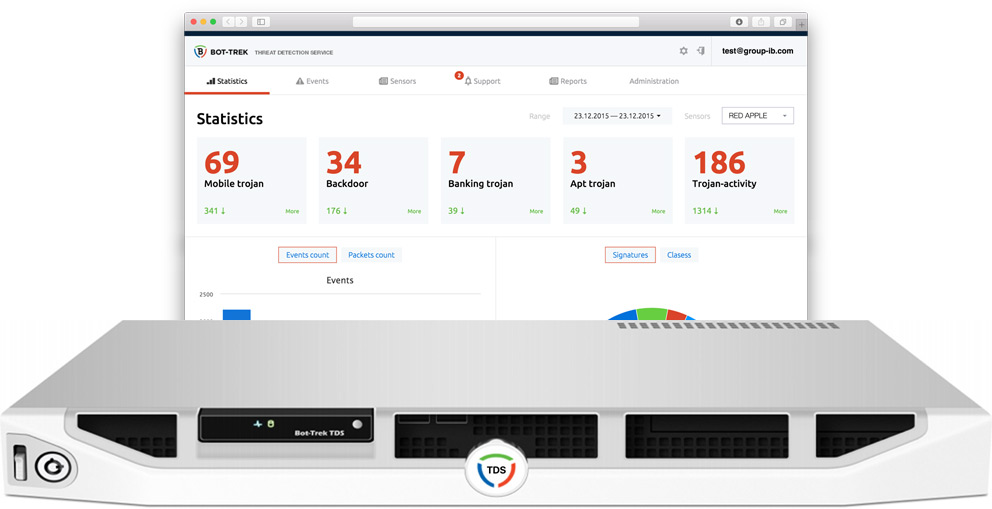
Task: Click the browser forward arrow
Action: [x=240, y=21]
